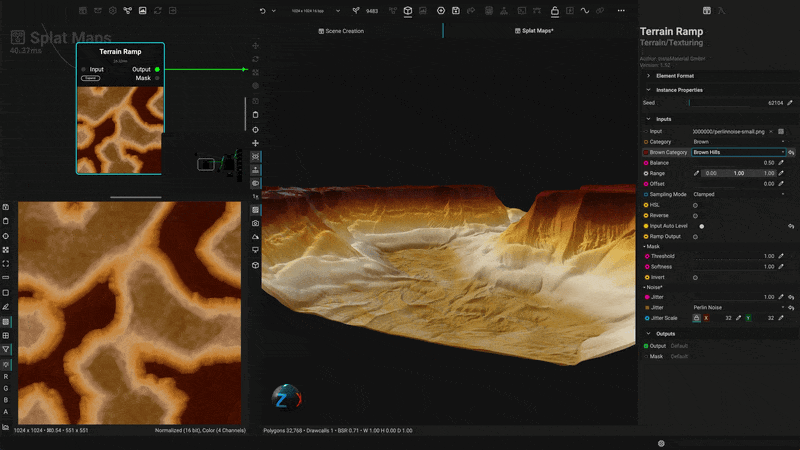The image size is (800, 450).
Task: Click the Seed value field
Action: (737, 103)
